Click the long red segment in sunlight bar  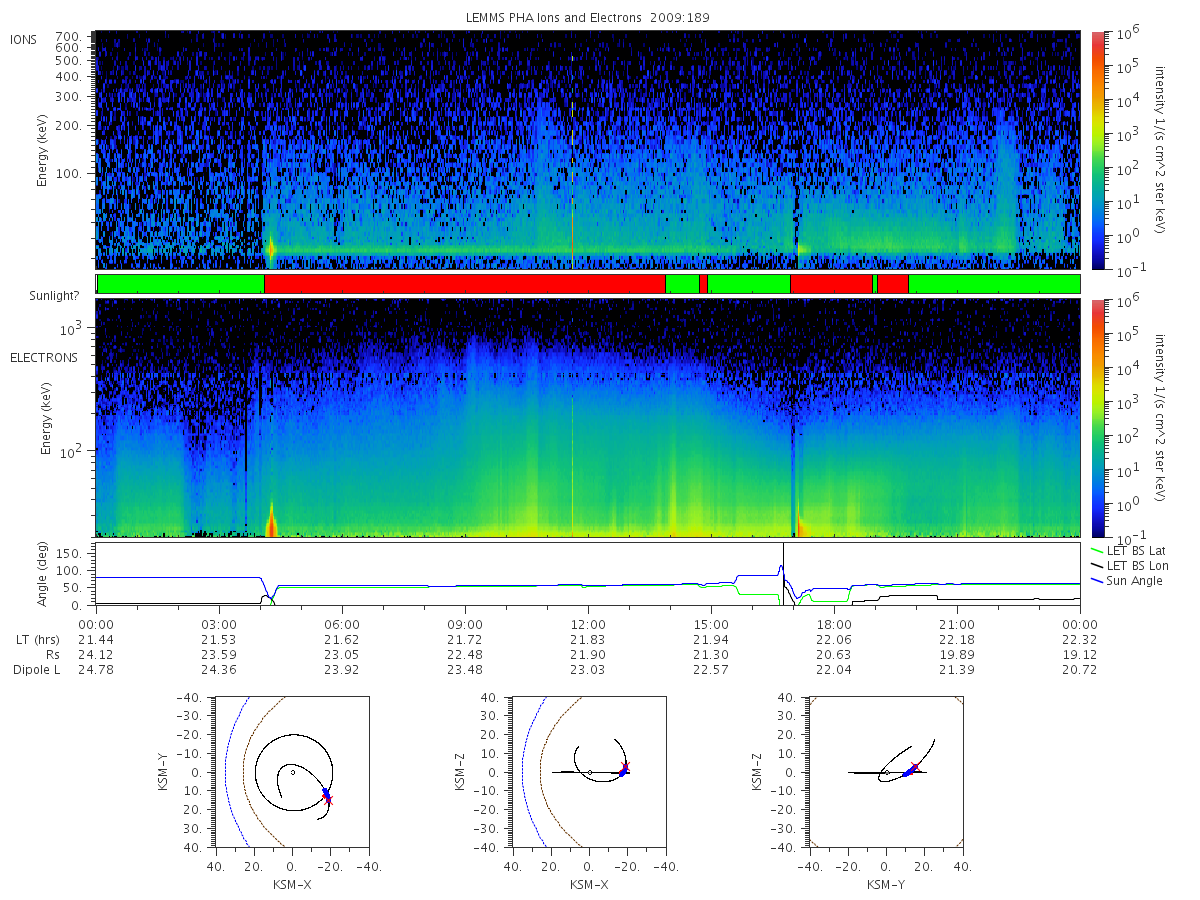click(x=464, y=284)
